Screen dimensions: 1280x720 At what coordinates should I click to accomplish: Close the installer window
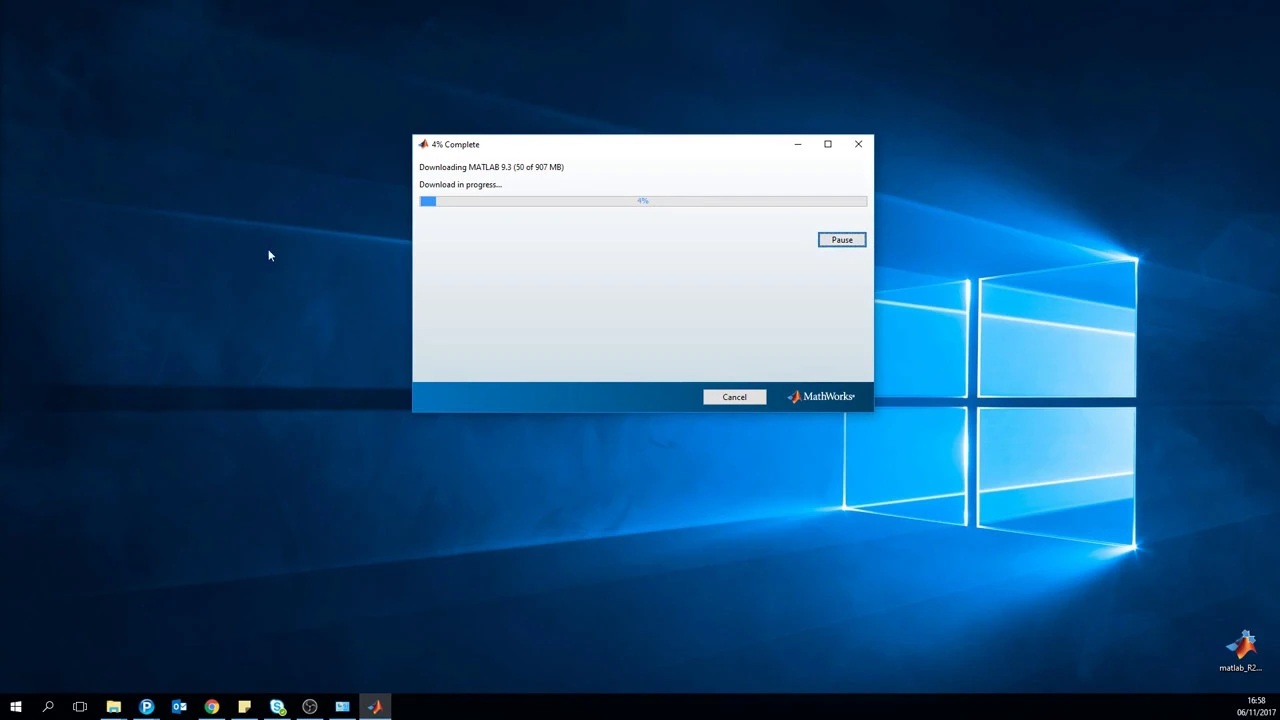click(x=858, y=144)
